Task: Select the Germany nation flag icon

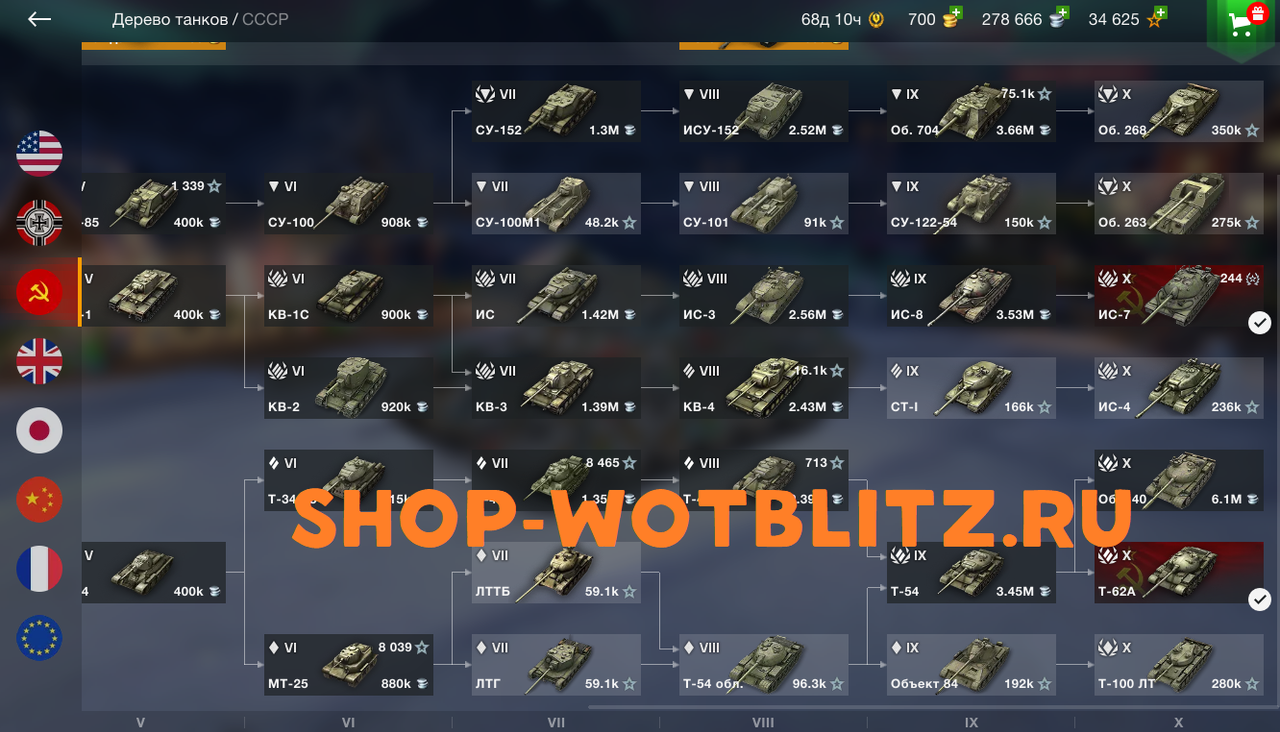Action: (x=40, y=222)
